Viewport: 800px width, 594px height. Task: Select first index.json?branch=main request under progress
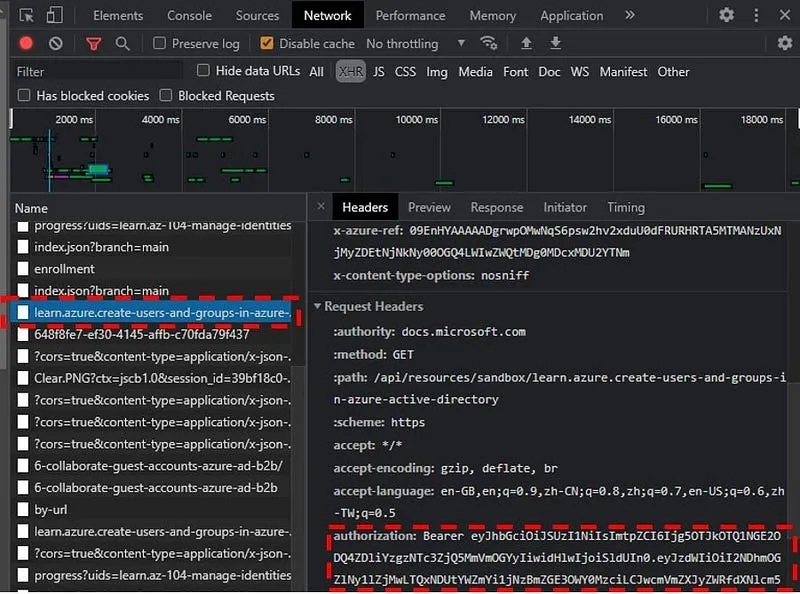pyautogui.click(x=153, y=247)
